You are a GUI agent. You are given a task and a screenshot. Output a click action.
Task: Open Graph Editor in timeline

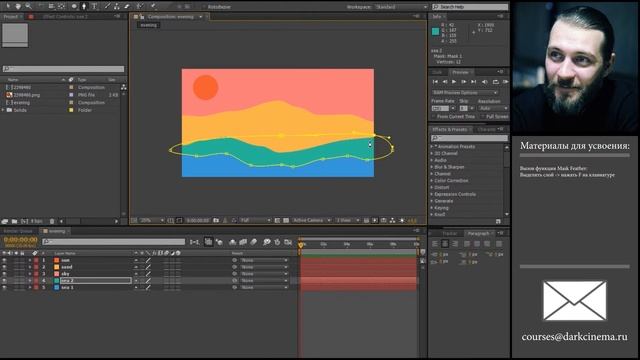click(x=288, y=242)
